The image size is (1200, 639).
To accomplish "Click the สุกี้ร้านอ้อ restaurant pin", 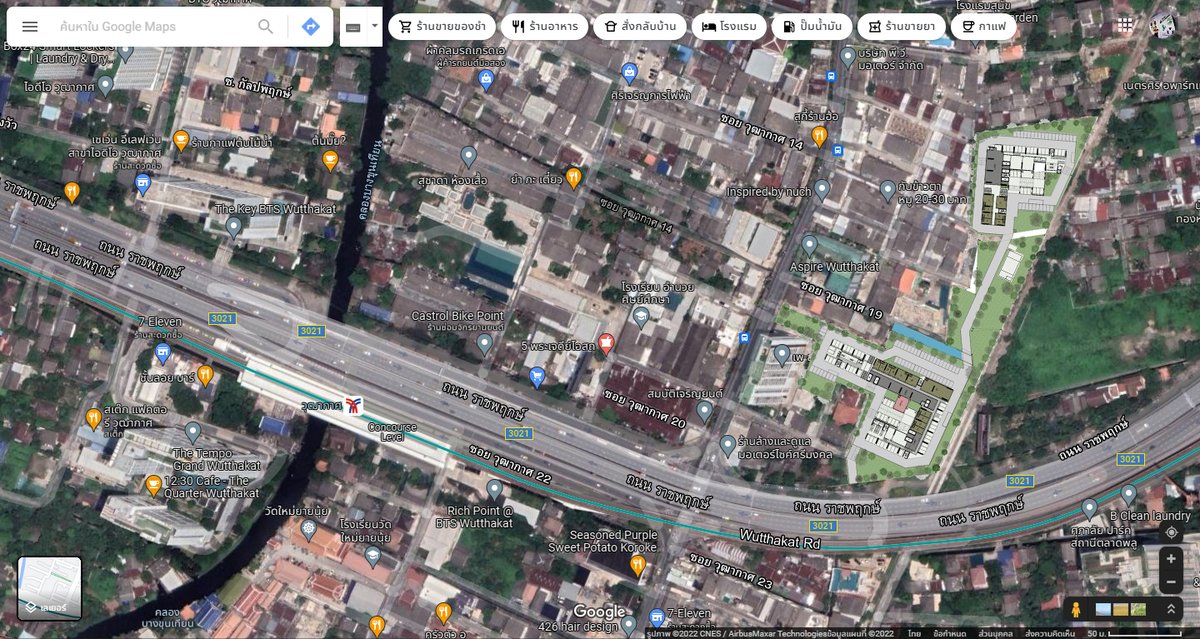I will coord(820,136).
